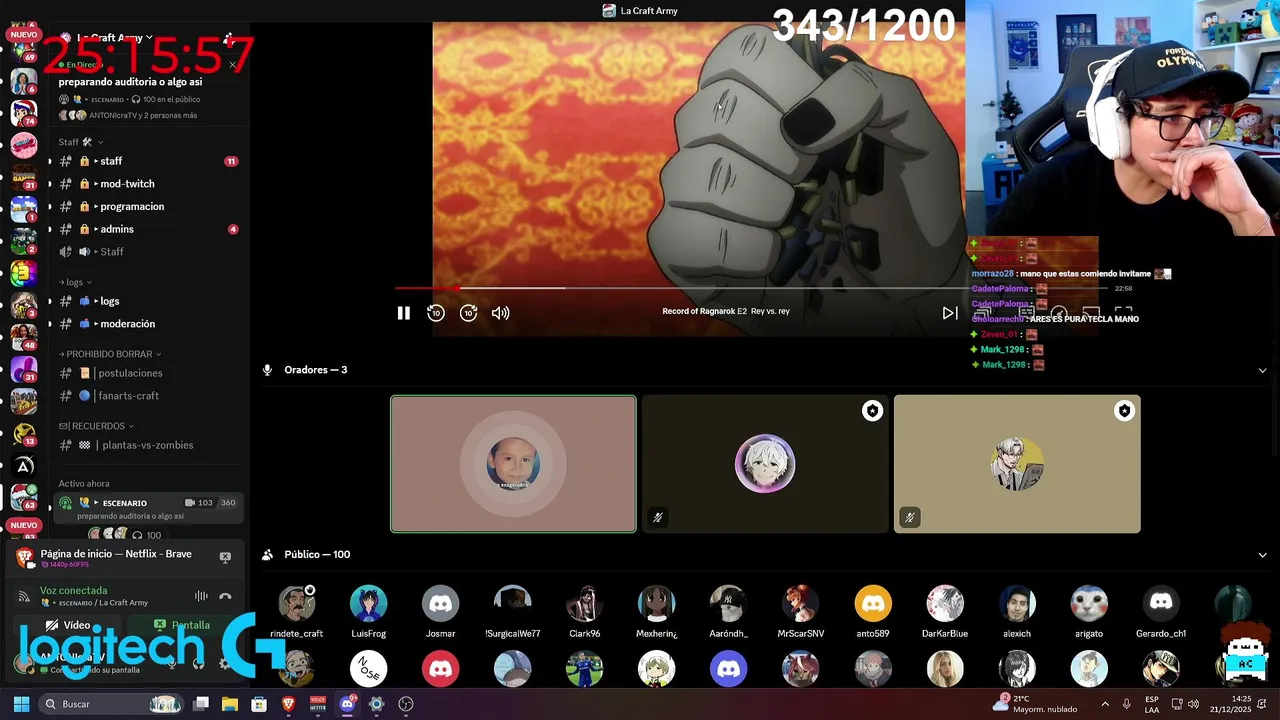1280x720 pixels.
Task: Open the logs channel
Action: [146, 301]
